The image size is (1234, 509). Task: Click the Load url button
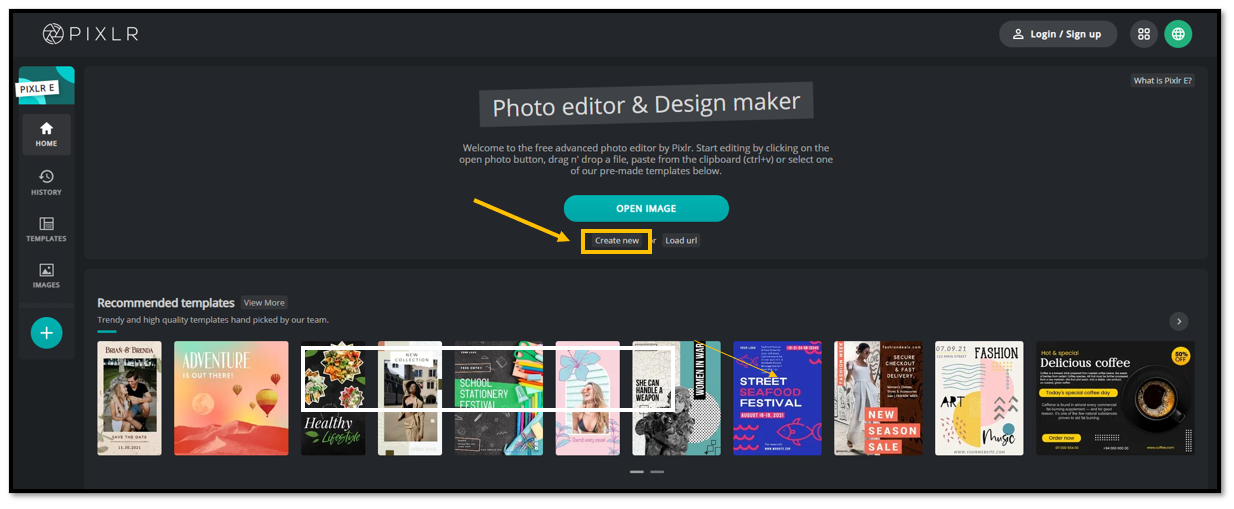(x=681, y=241)
